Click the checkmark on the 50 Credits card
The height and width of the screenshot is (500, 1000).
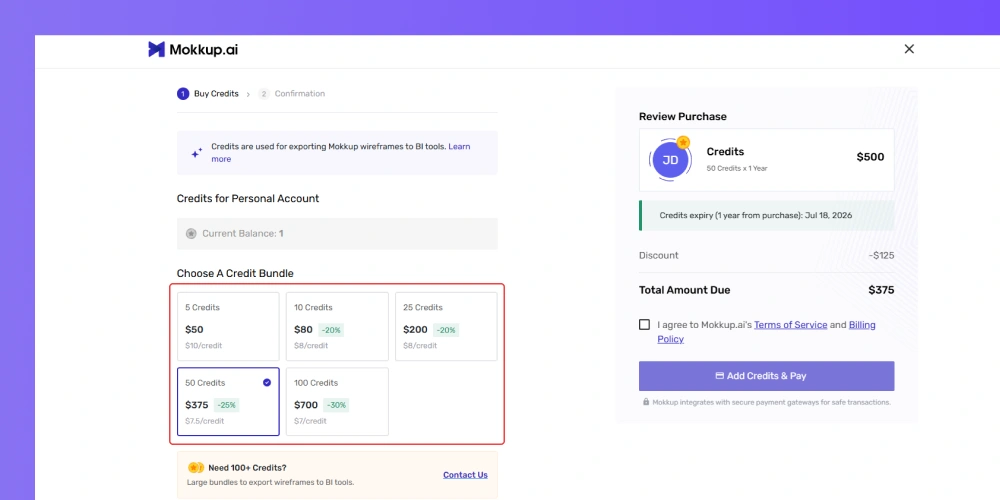point(267,383)
